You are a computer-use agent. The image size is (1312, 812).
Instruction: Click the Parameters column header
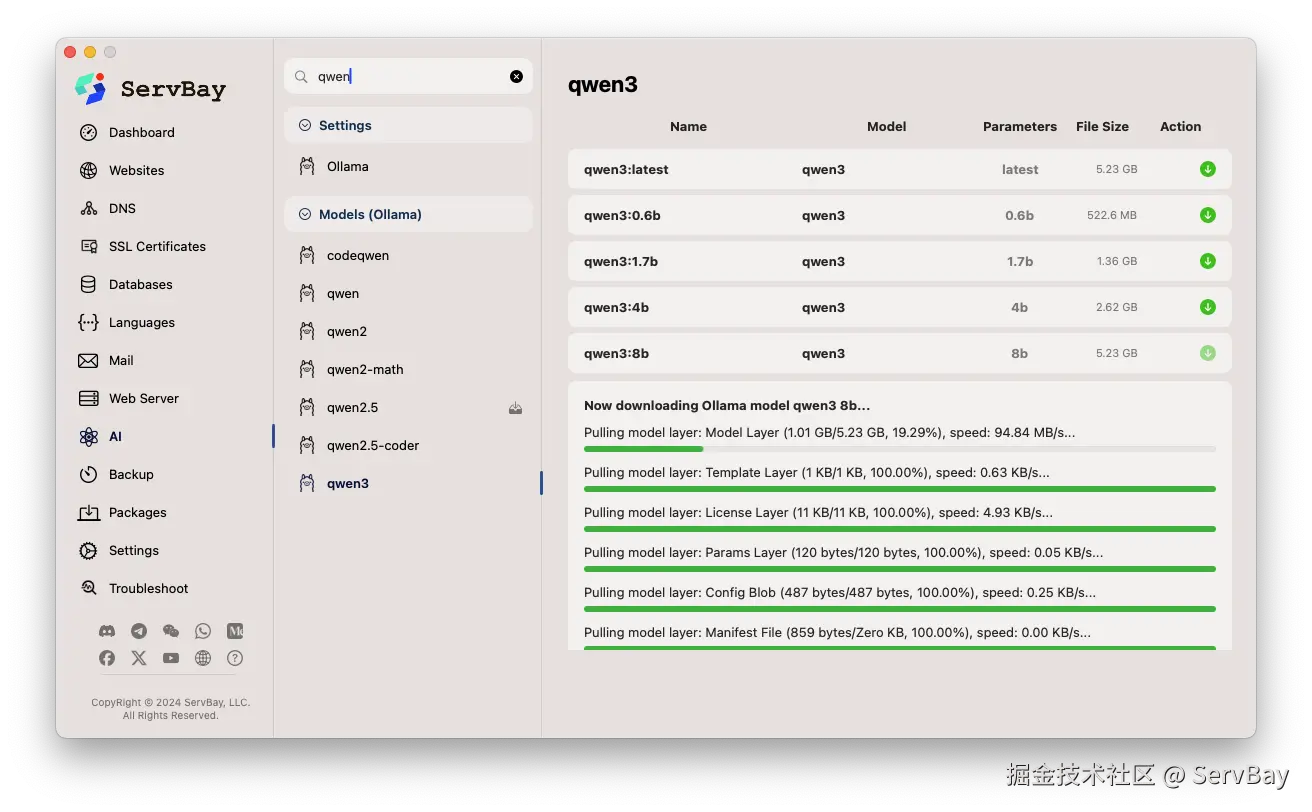tap(1020, 127)
